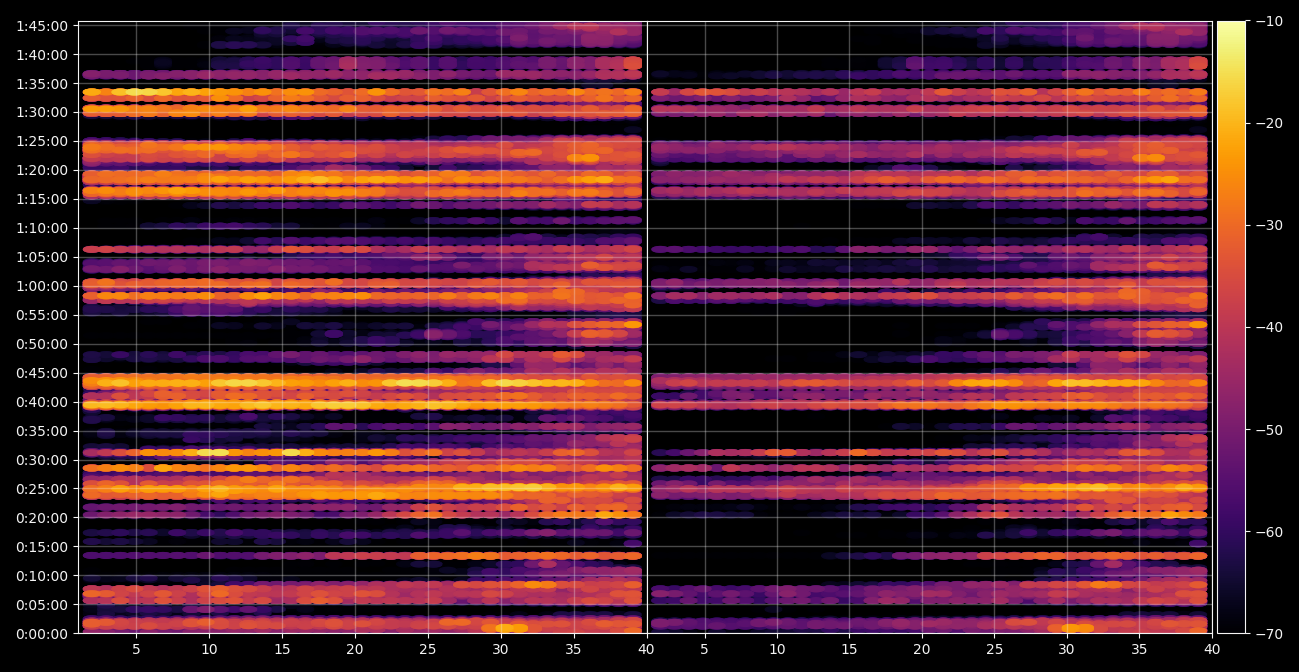Select the 1:00:00 time label

[x=42, y=285]
